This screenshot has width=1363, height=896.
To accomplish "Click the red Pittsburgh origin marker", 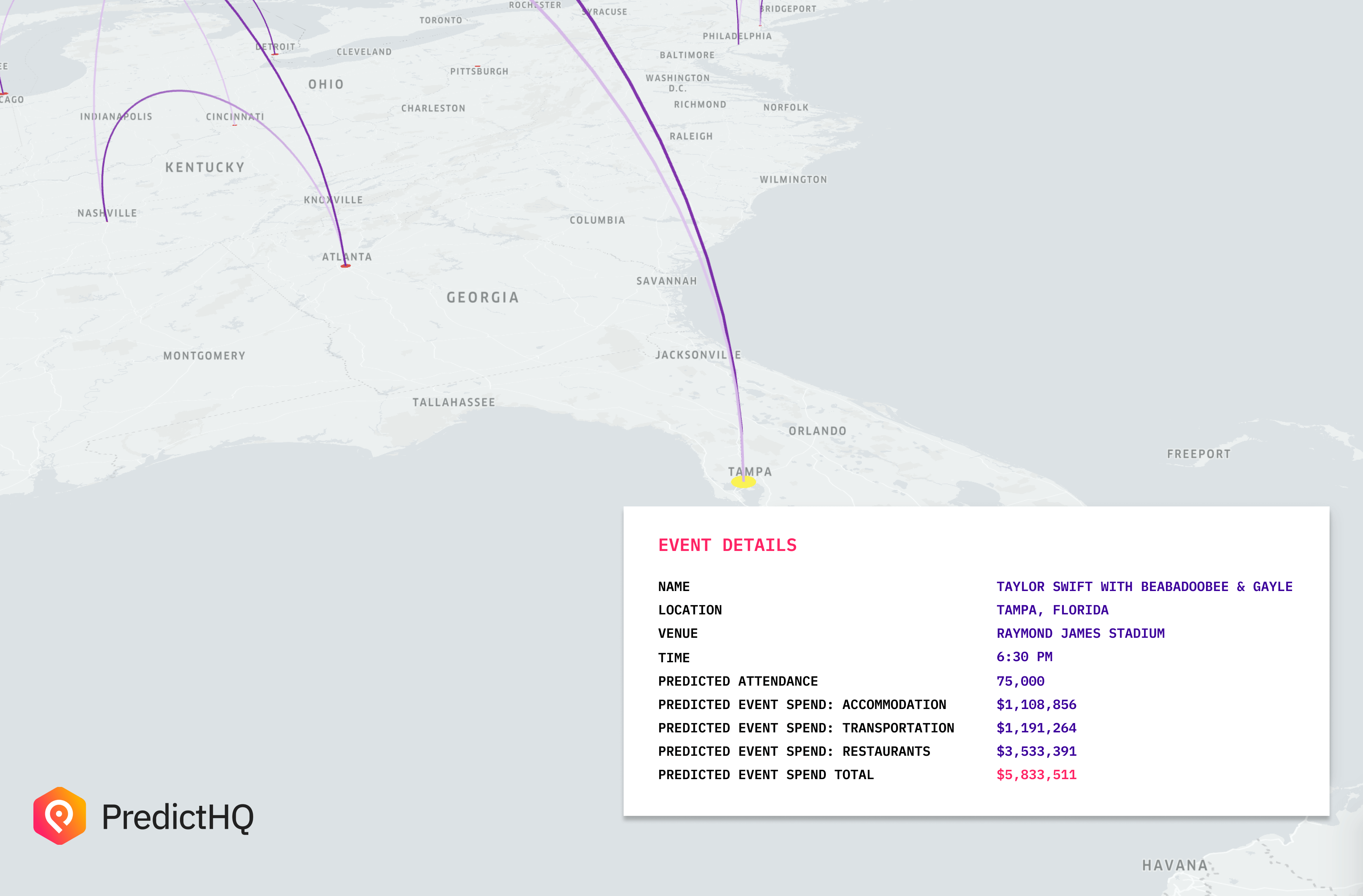I will tap(477, 66).
